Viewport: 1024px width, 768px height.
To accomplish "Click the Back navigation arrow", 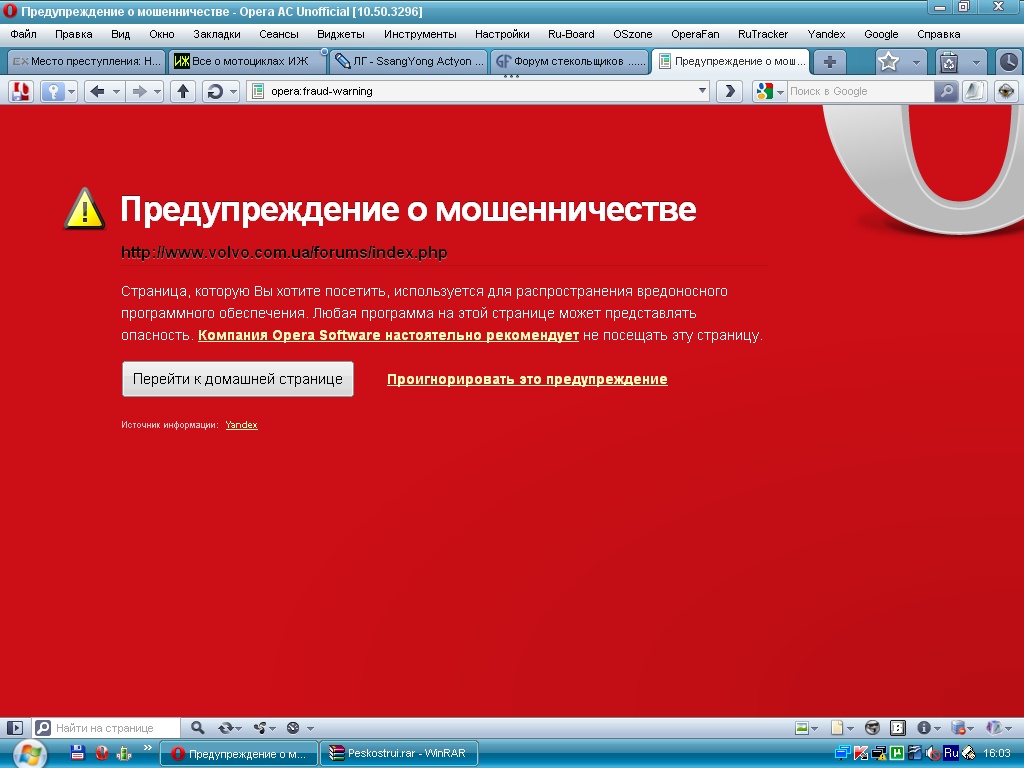I will pyautogui.click(x=97, y=92).
